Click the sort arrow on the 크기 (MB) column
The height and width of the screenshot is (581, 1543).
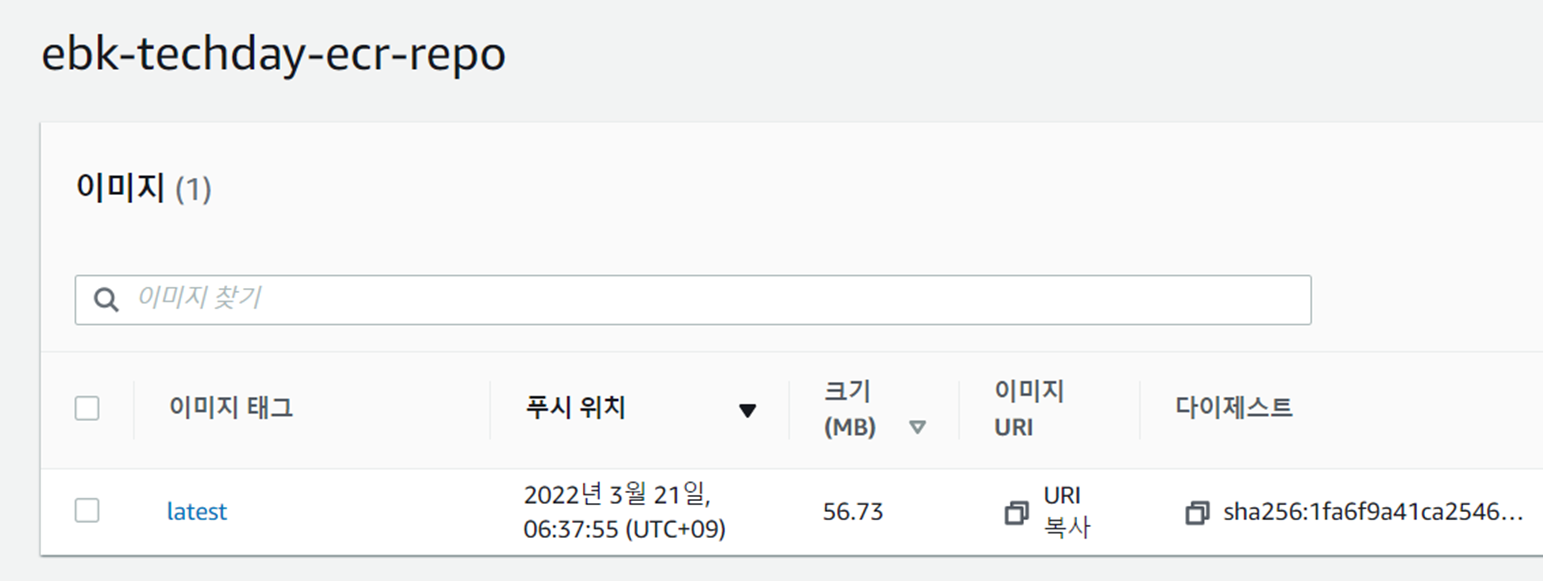pos(919,424)
